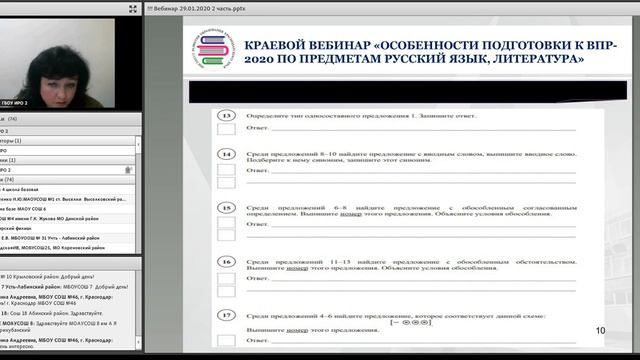
Task: Click the webcam icon beside ИРО 2
Action: (x=128, y=170)
